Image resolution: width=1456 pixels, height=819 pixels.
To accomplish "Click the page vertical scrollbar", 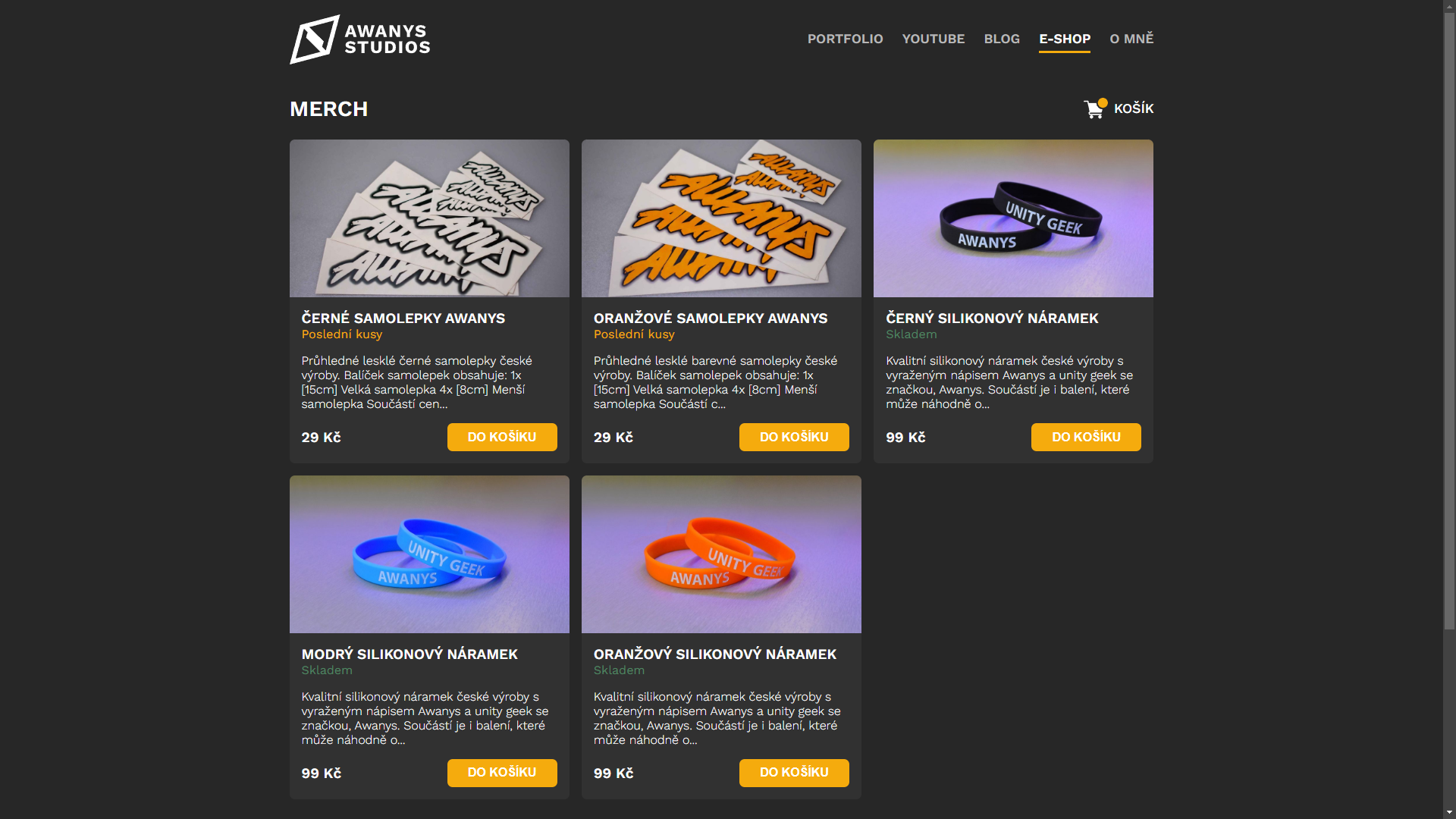I will point(1449,409).
